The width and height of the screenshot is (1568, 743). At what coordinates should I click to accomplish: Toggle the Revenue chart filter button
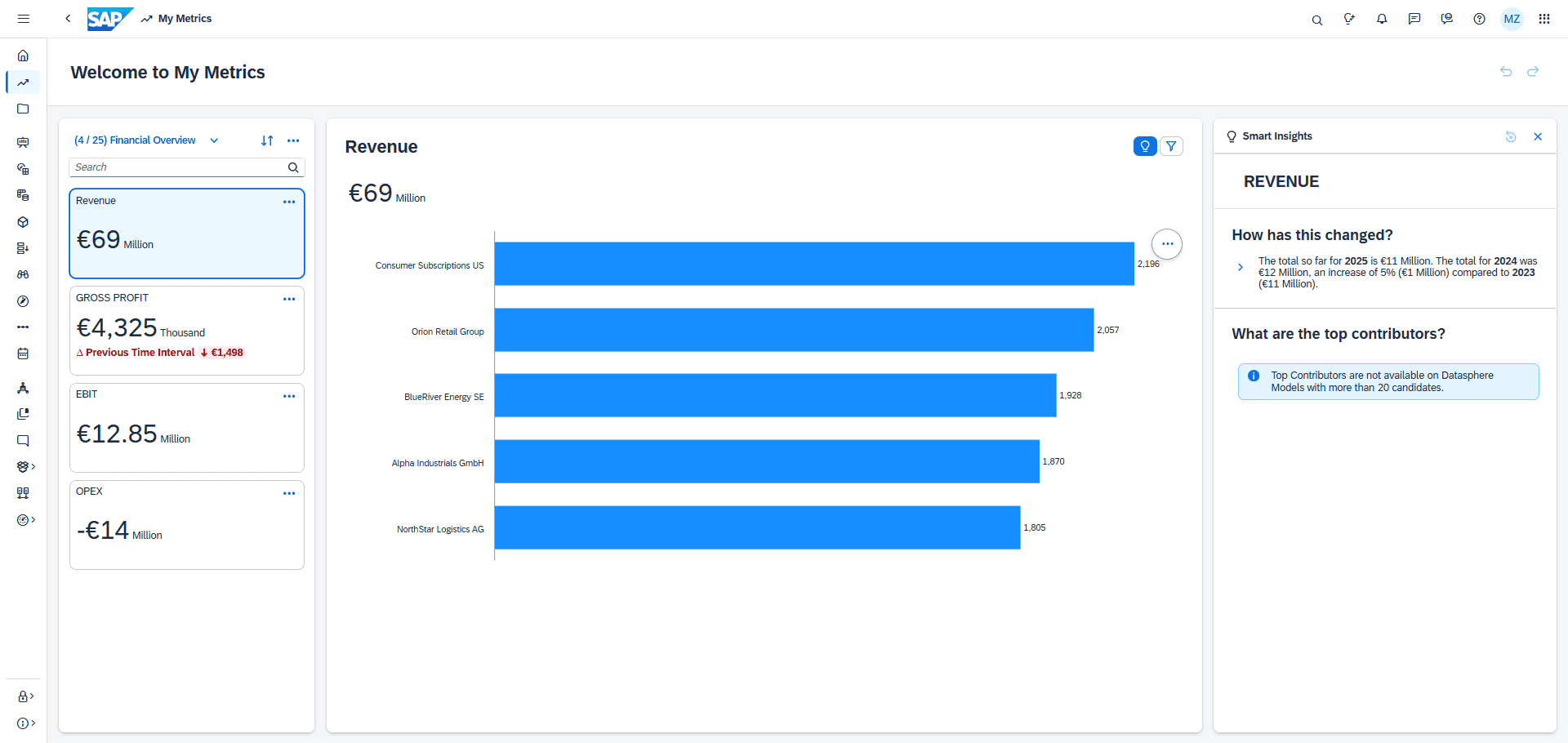[x=1171, y=146]
